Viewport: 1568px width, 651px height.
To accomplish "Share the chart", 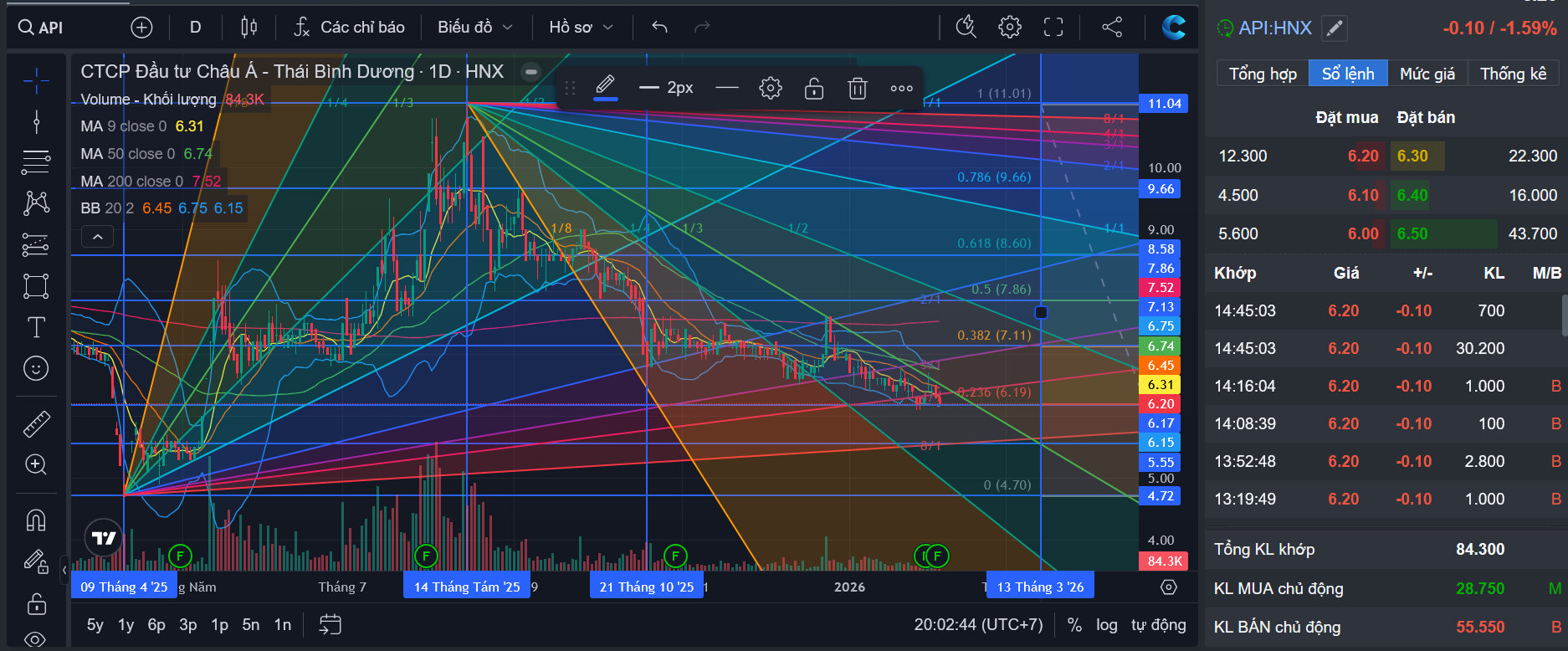I will point(1112,28).
